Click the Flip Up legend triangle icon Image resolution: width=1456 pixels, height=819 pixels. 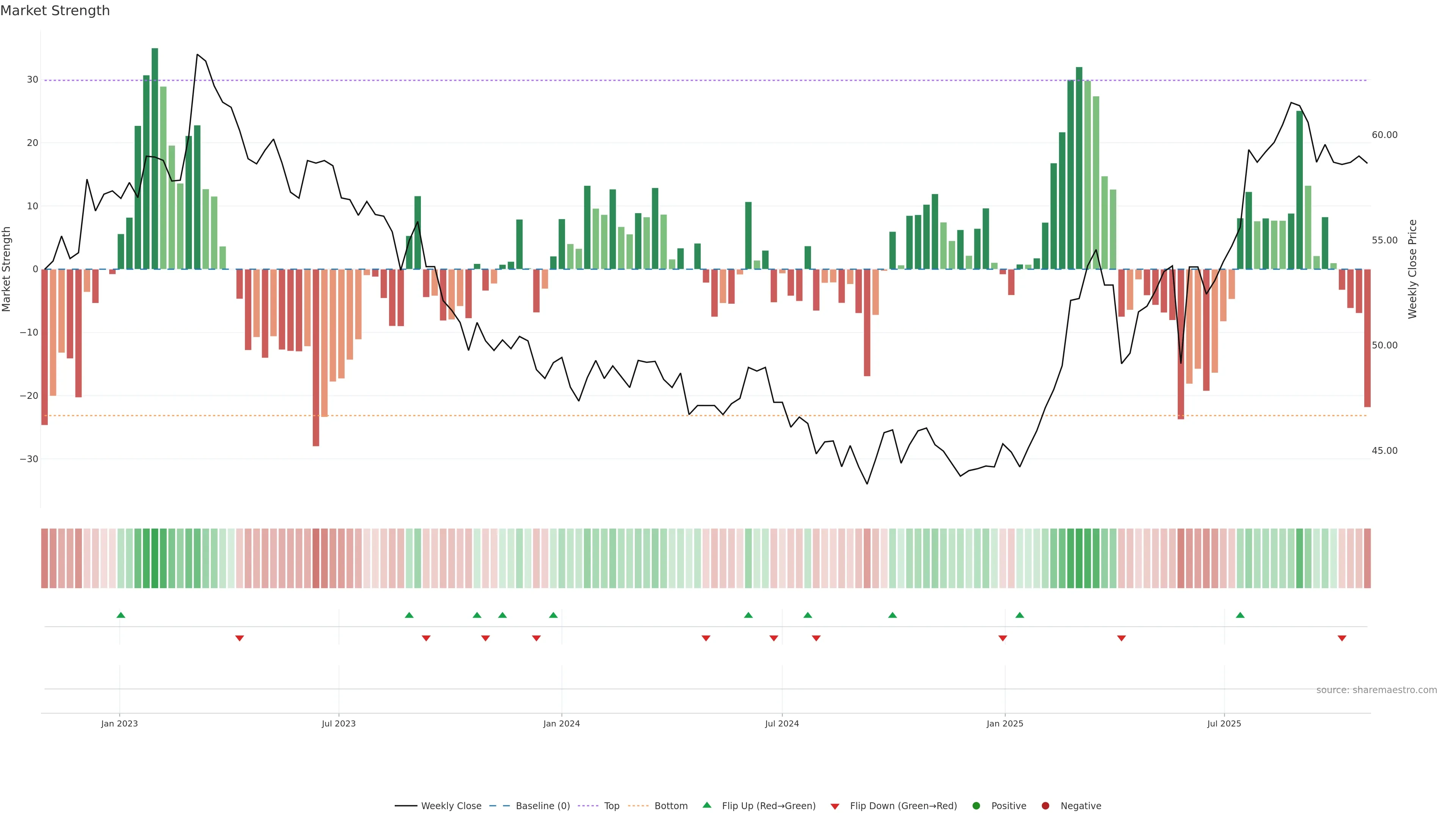coord(706,805)
